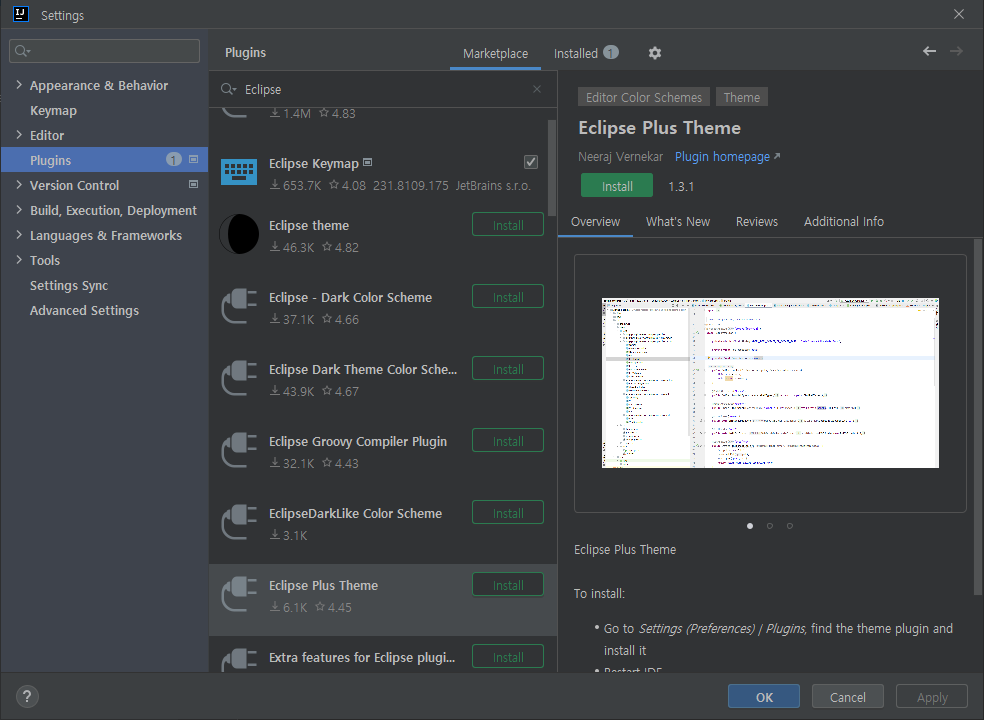984x720 pixels.
Task: Click the project-level icon beside Version Control
Action: coord(193,185)
